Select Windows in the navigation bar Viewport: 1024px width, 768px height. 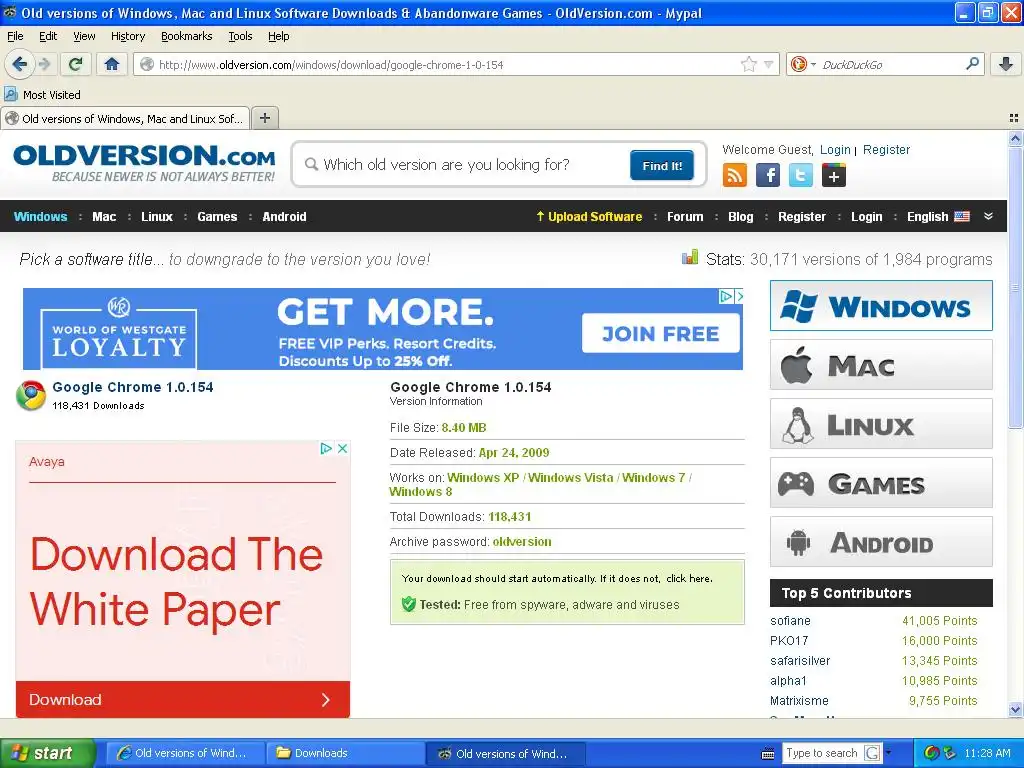tap(40, 216)
